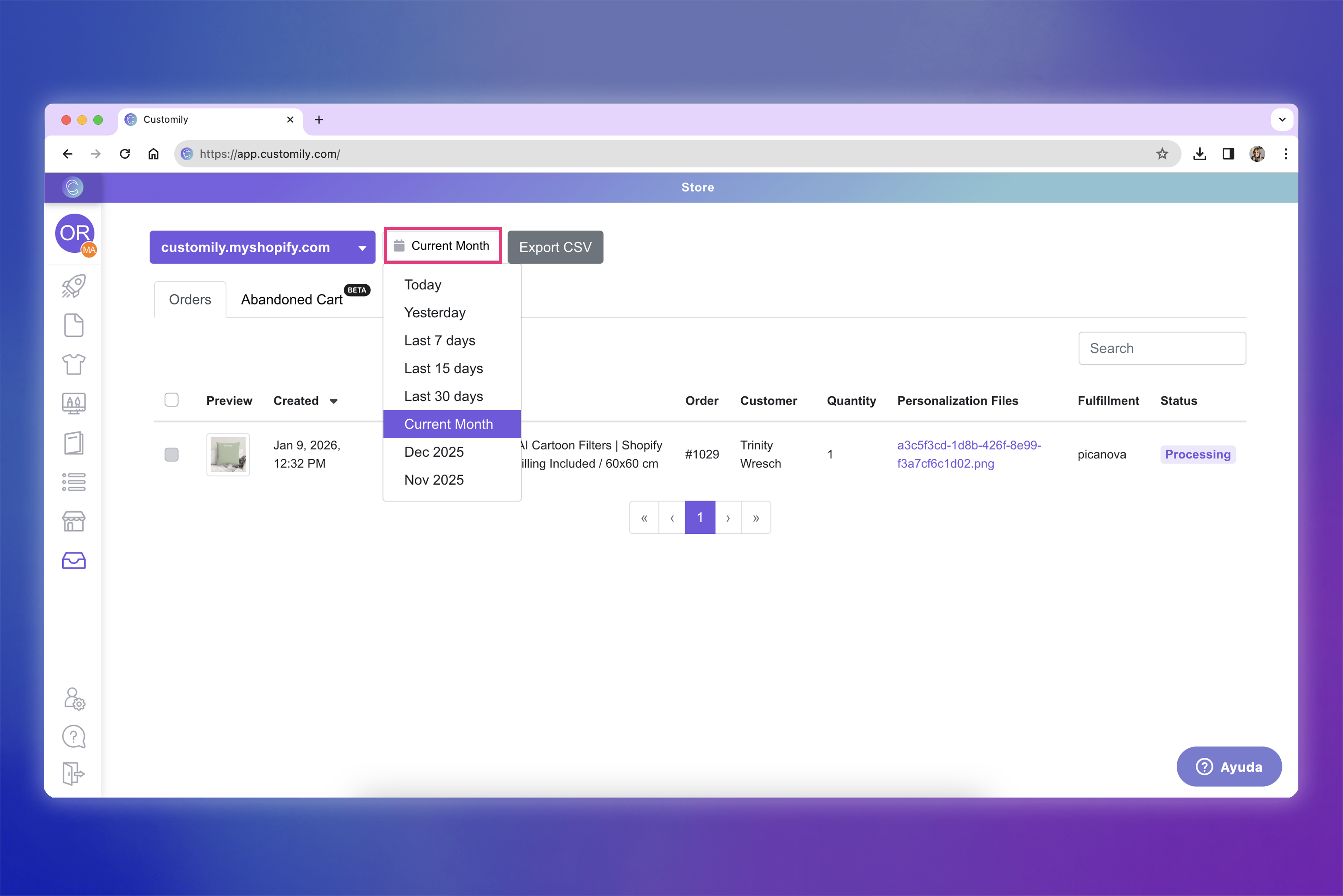Screen dimensions: 1343x896
Task: Tick the checkbox for order #1029
Action: click(171, 454)
